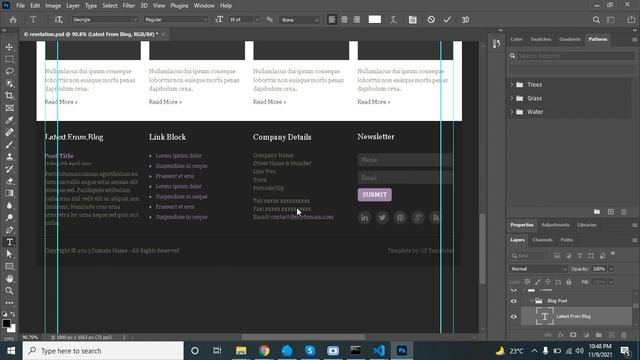
Task: Open anti-aliasing dropdown None
Action: [299, 20]
